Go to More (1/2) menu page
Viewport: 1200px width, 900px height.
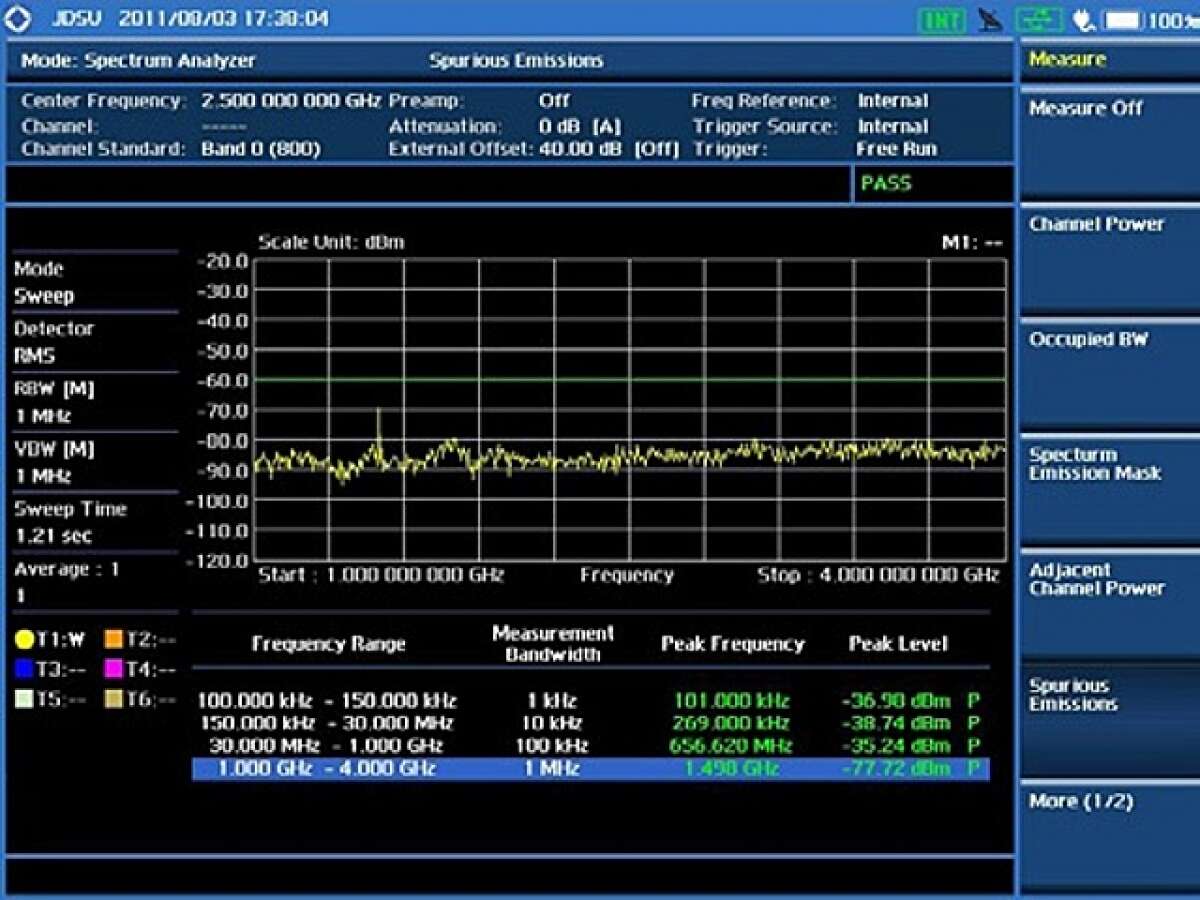click(x=1109, y=835)
